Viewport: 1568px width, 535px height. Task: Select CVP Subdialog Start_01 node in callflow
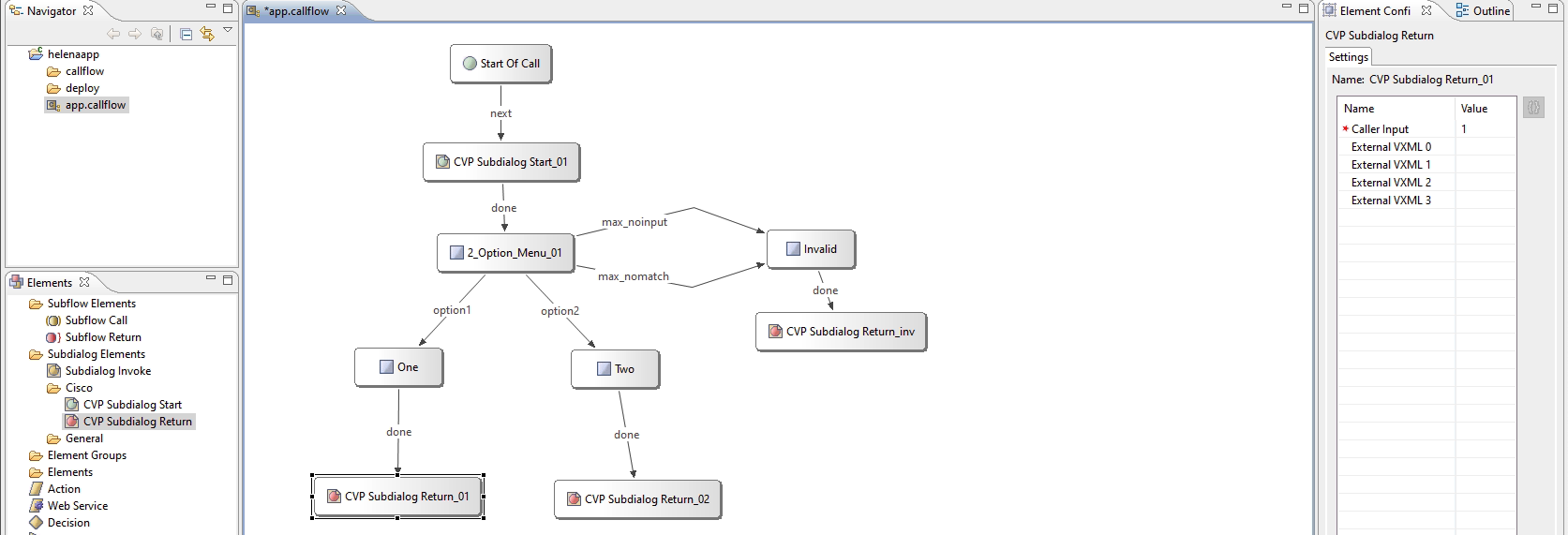(501, 162)
